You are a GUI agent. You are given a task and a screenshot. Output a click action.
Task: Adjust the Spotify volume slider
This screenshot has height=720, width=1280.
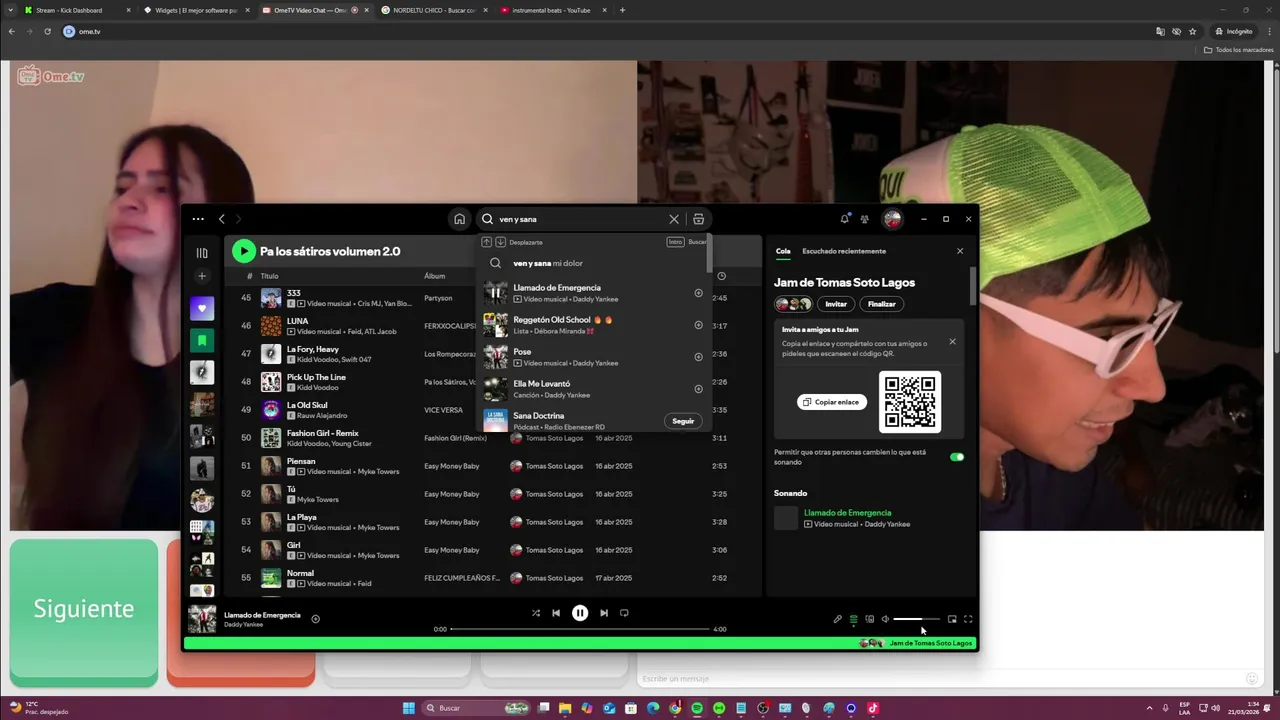[916, 619]
